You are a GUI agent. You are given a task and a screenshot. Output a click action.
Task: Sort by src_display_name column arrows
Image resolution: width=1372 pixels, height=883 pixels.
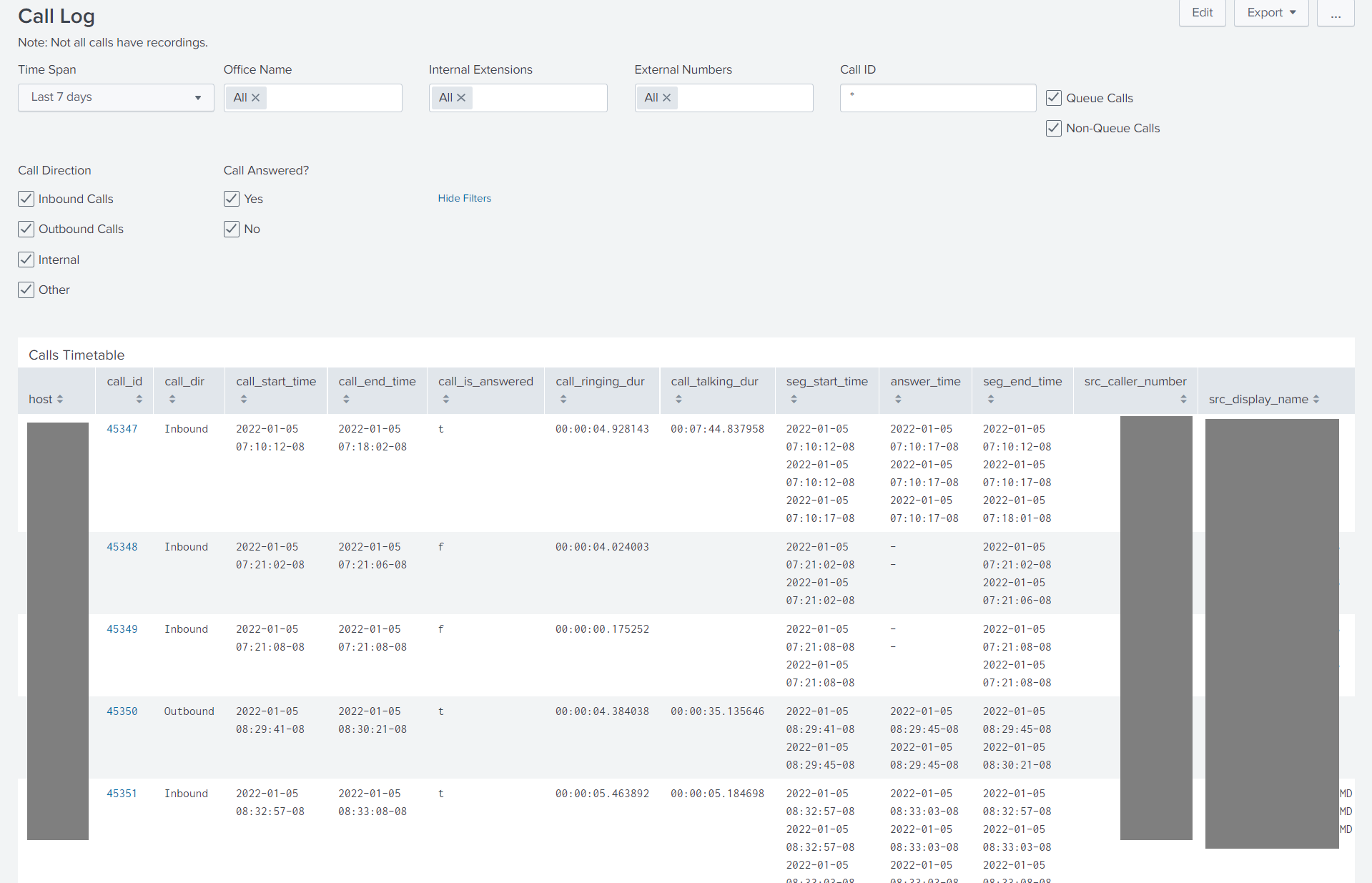point(1316,399)
